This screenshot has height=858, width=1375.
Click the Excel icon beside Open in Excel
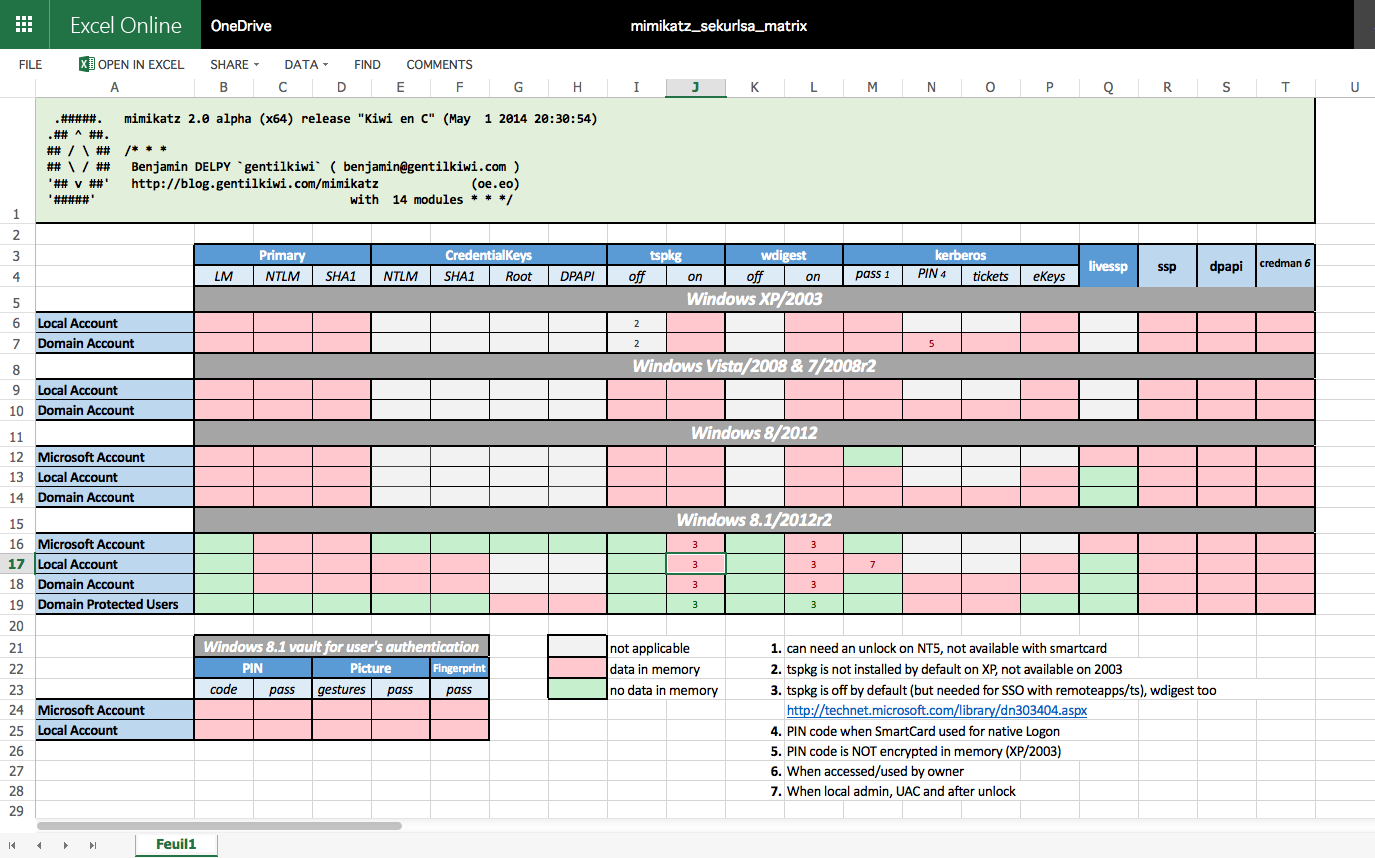pyautogui.click(x=86, y=64)
